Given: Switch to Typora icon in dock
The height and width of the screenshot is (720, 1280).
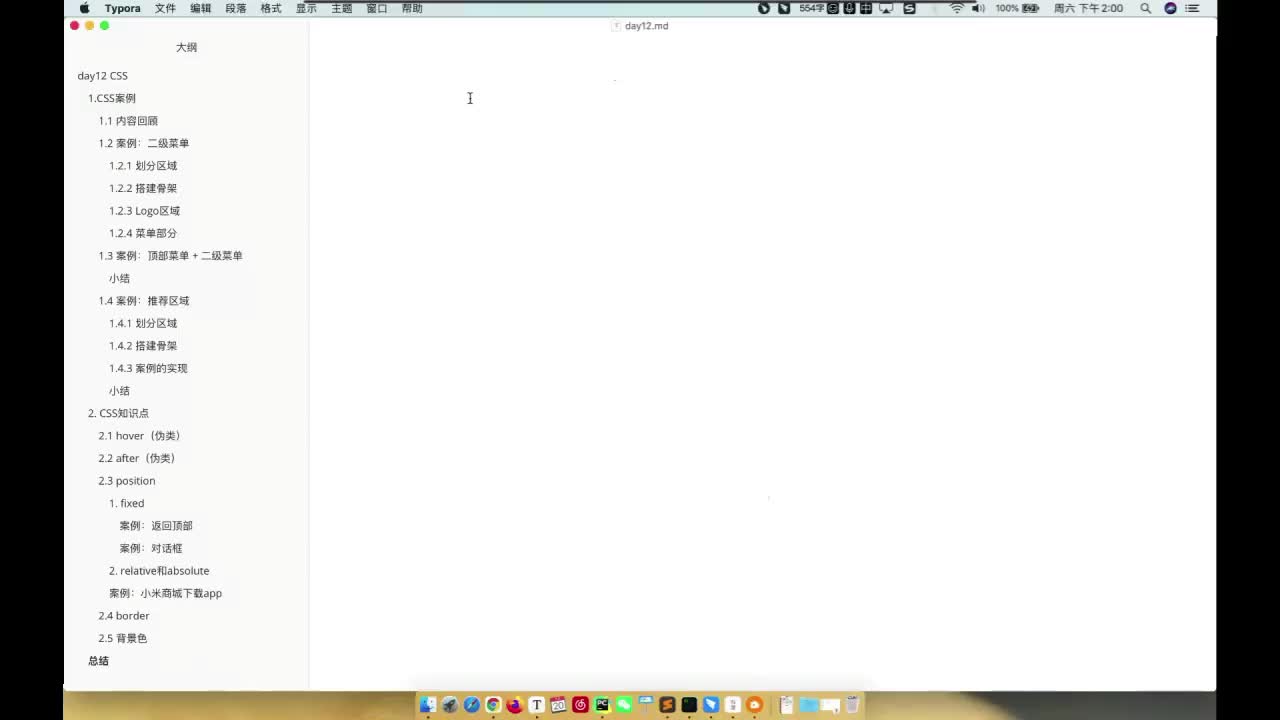Looking at the screenshot, I should 537,705.
